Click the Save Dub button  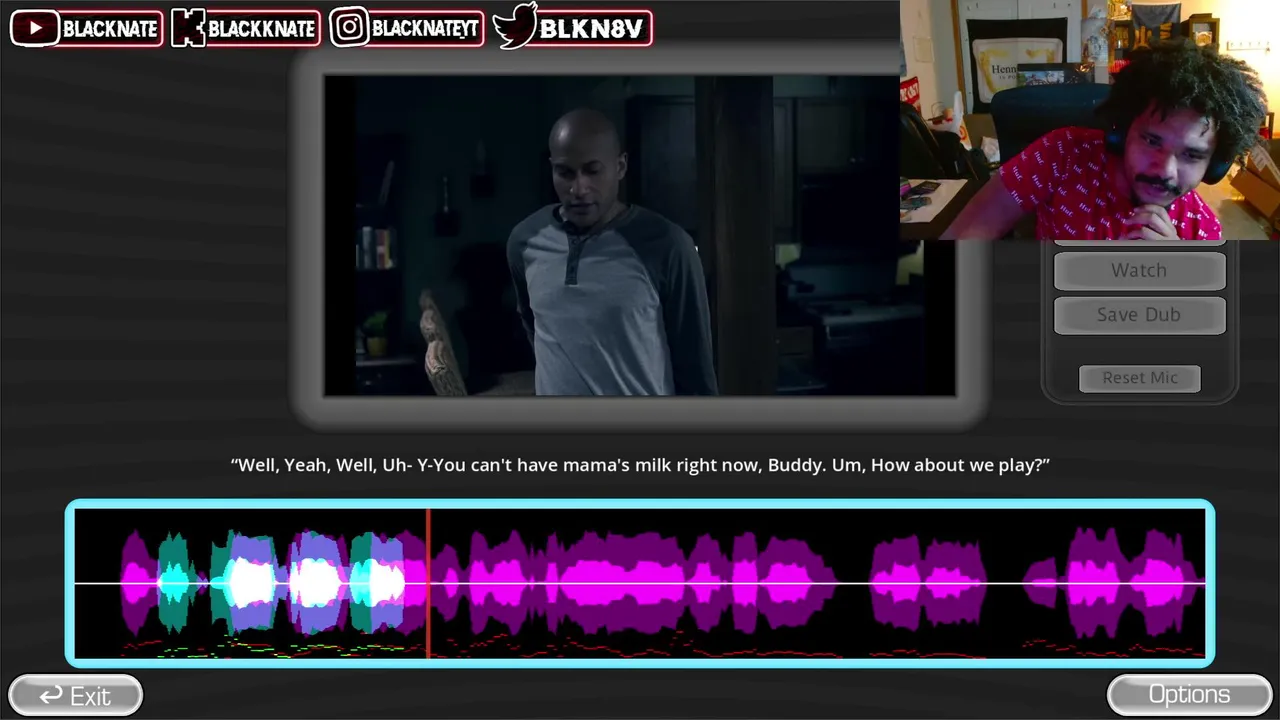(x=1139, y=315)
